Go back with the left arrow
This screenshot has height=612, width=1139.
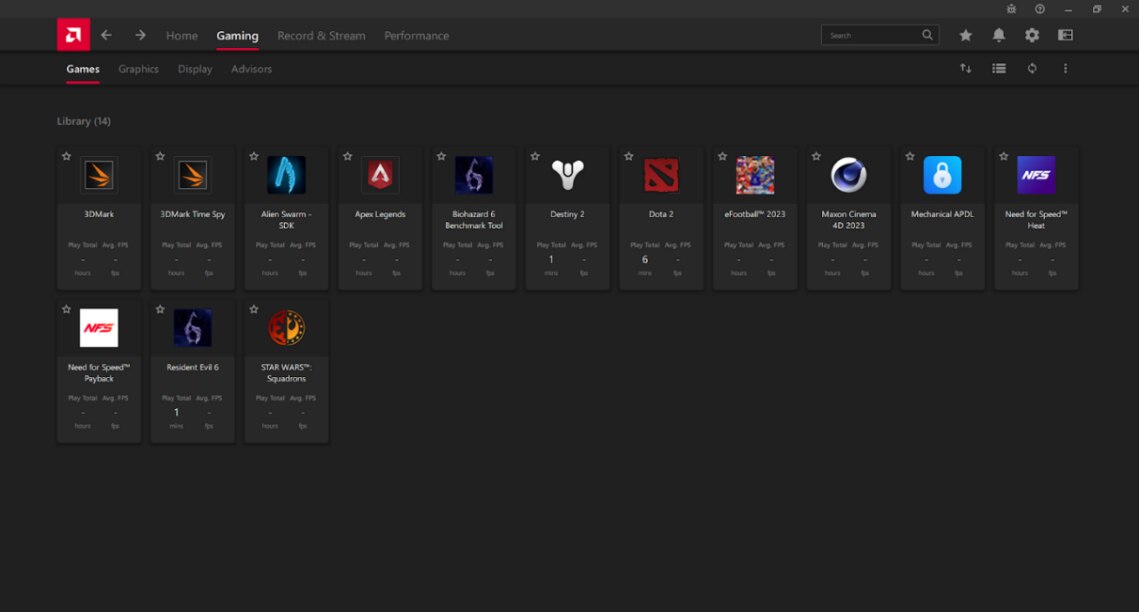click(x=106, y=35)
